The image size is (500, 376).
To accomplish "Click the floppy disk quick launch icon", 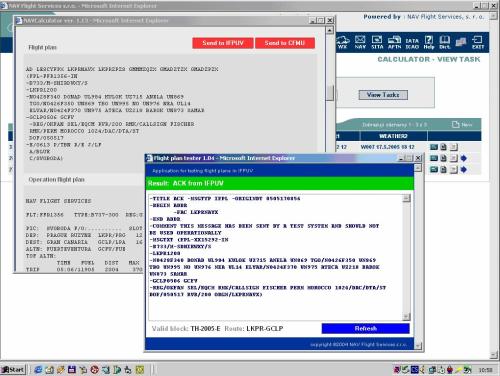I will tap(72, 370).
